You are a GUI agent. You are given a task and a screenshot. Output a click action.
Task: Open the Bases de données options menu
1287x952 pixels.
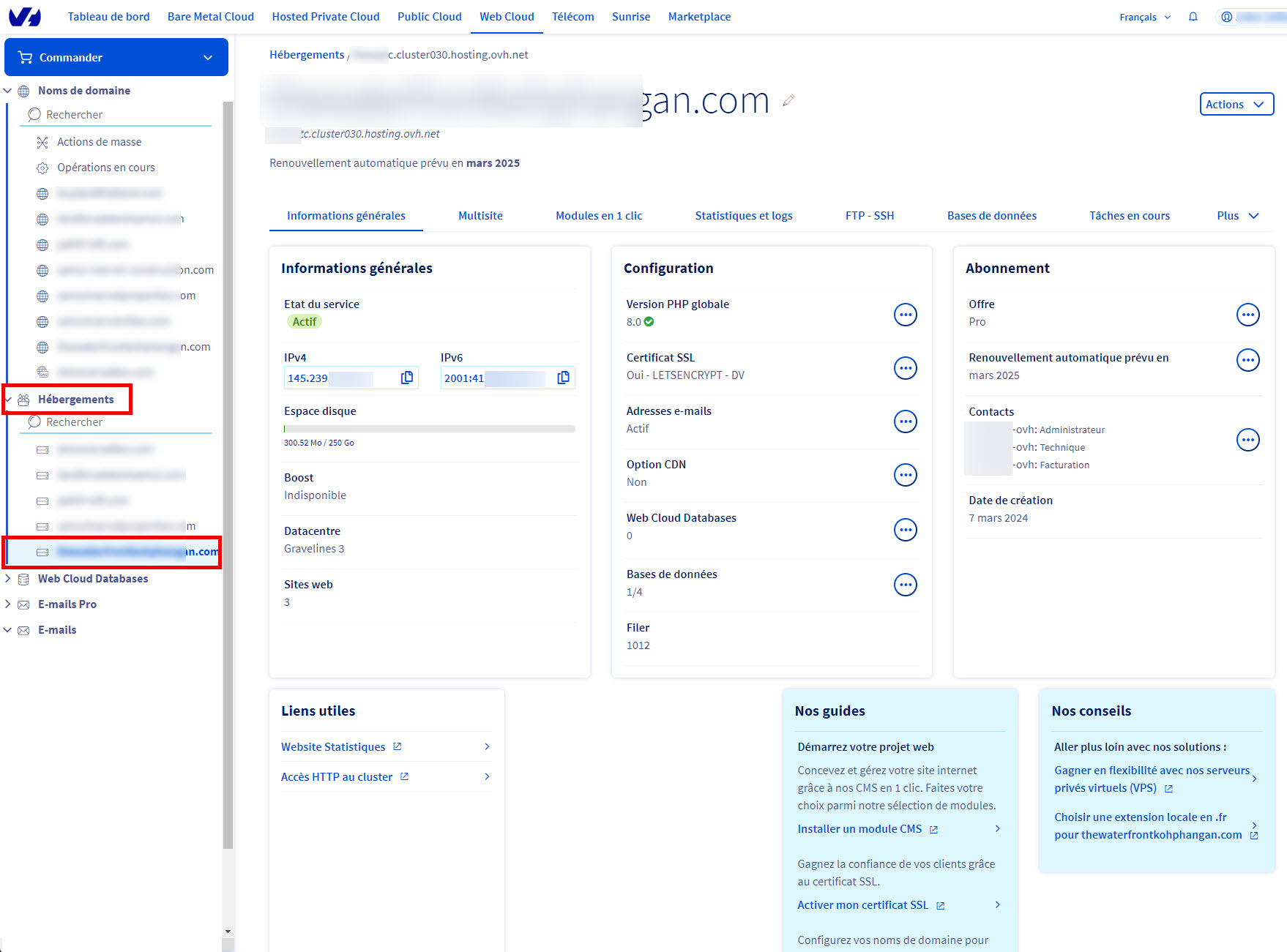point(906,585)
